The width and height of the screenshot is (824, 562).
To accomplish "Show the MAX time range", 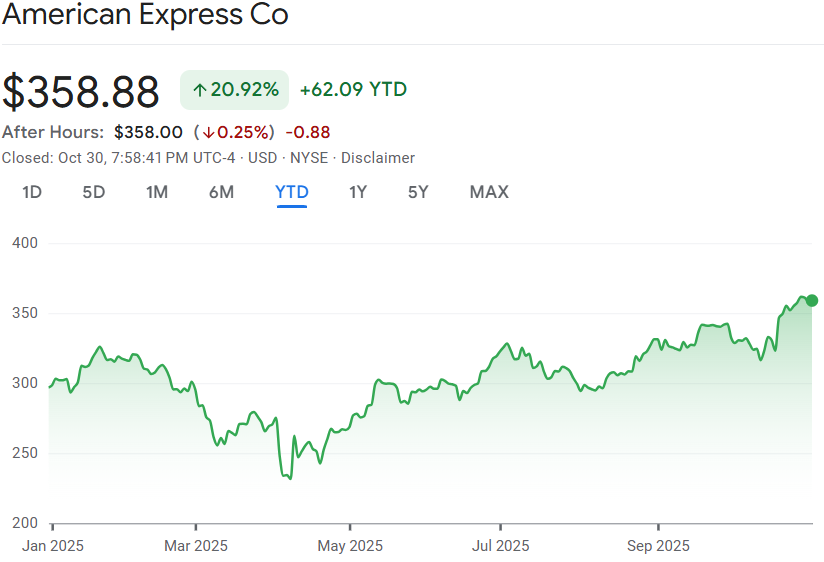I will click(x=489, y=192).
